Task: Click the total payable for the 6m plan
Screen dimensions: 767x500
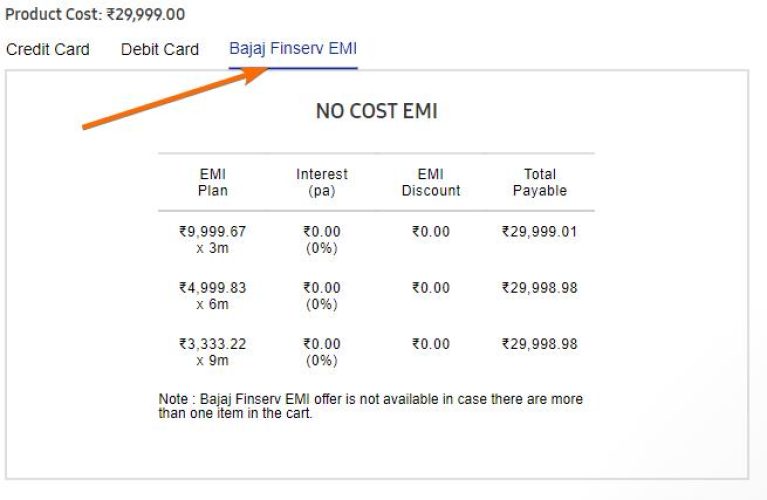Action: point(540,288)
